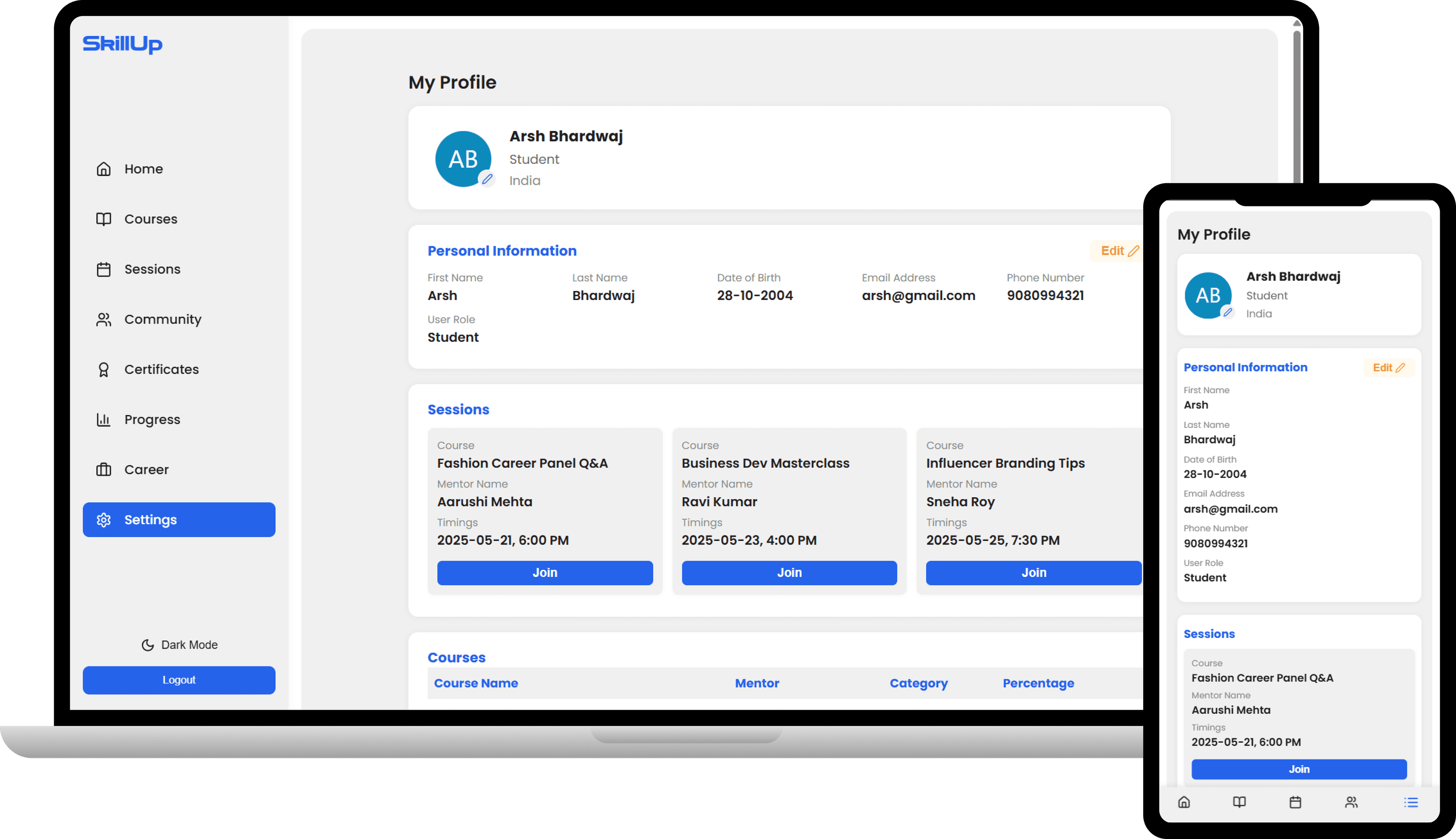The image size is (1456, 839).
Task: Click the Career briefcase icon in sidebar
Action: pos(104,470)
